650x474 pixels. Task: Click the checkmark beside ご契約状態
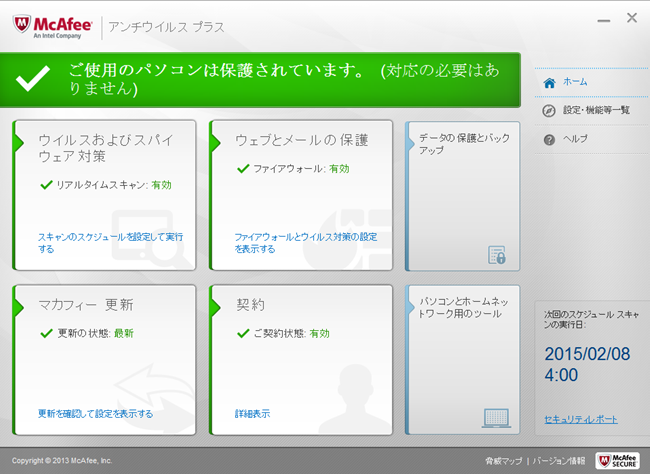(243, 333)
